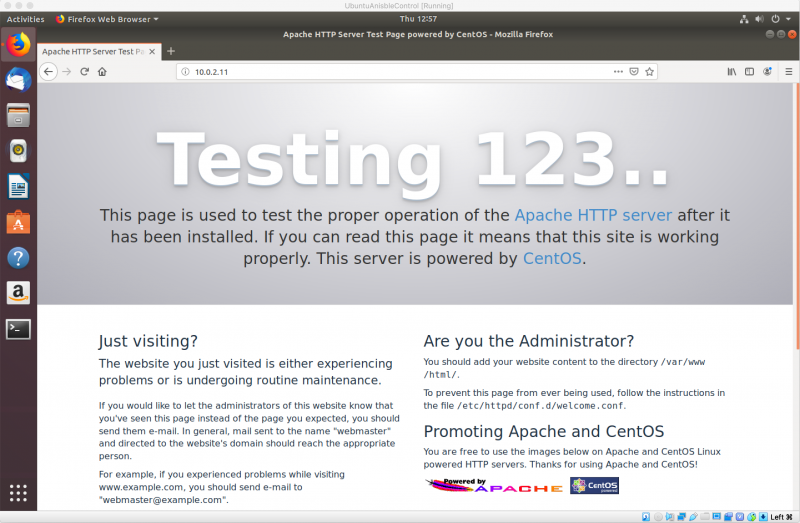
Task: Launch LibreOffice Writer from the dock
Action: point(18,186)
